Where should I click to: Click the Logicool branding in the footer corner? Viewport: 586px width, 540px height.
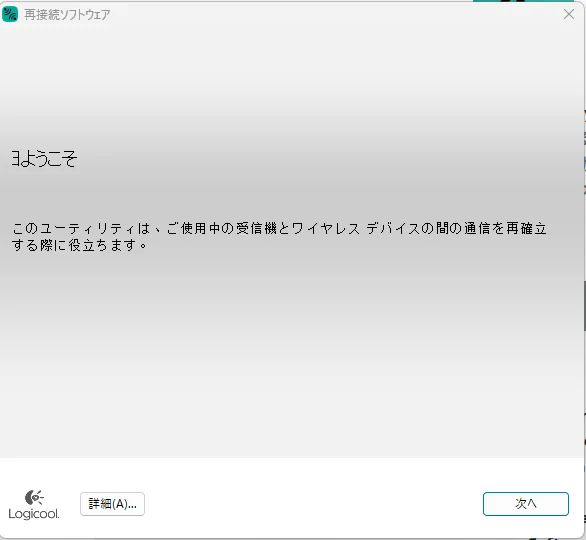pyautogui.click(x=34, y=505)
